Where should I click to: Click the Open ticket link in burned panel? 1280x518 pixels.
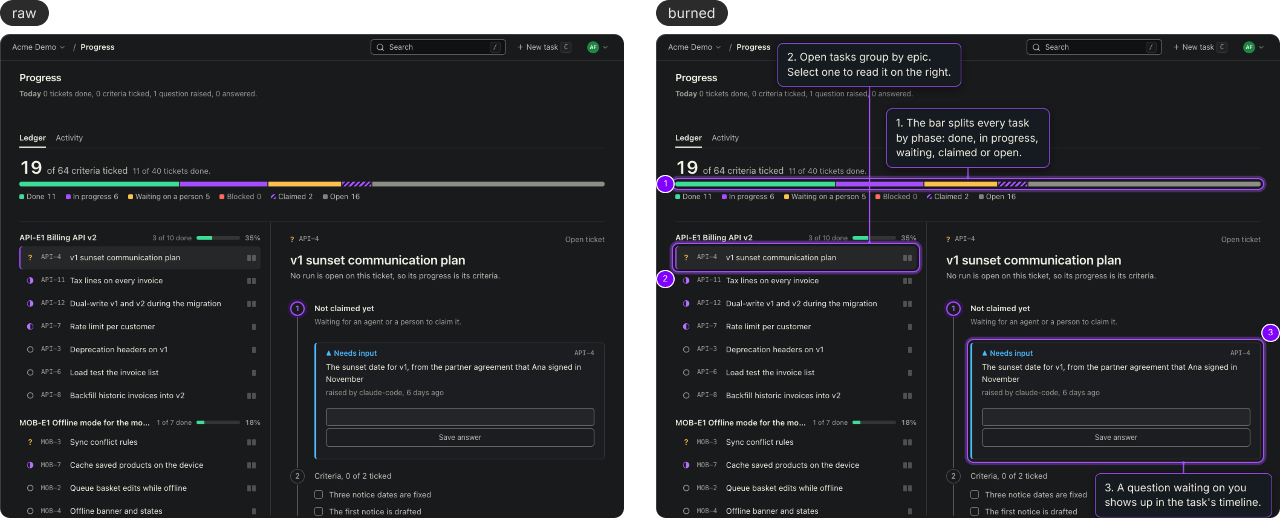point(1241,240)
